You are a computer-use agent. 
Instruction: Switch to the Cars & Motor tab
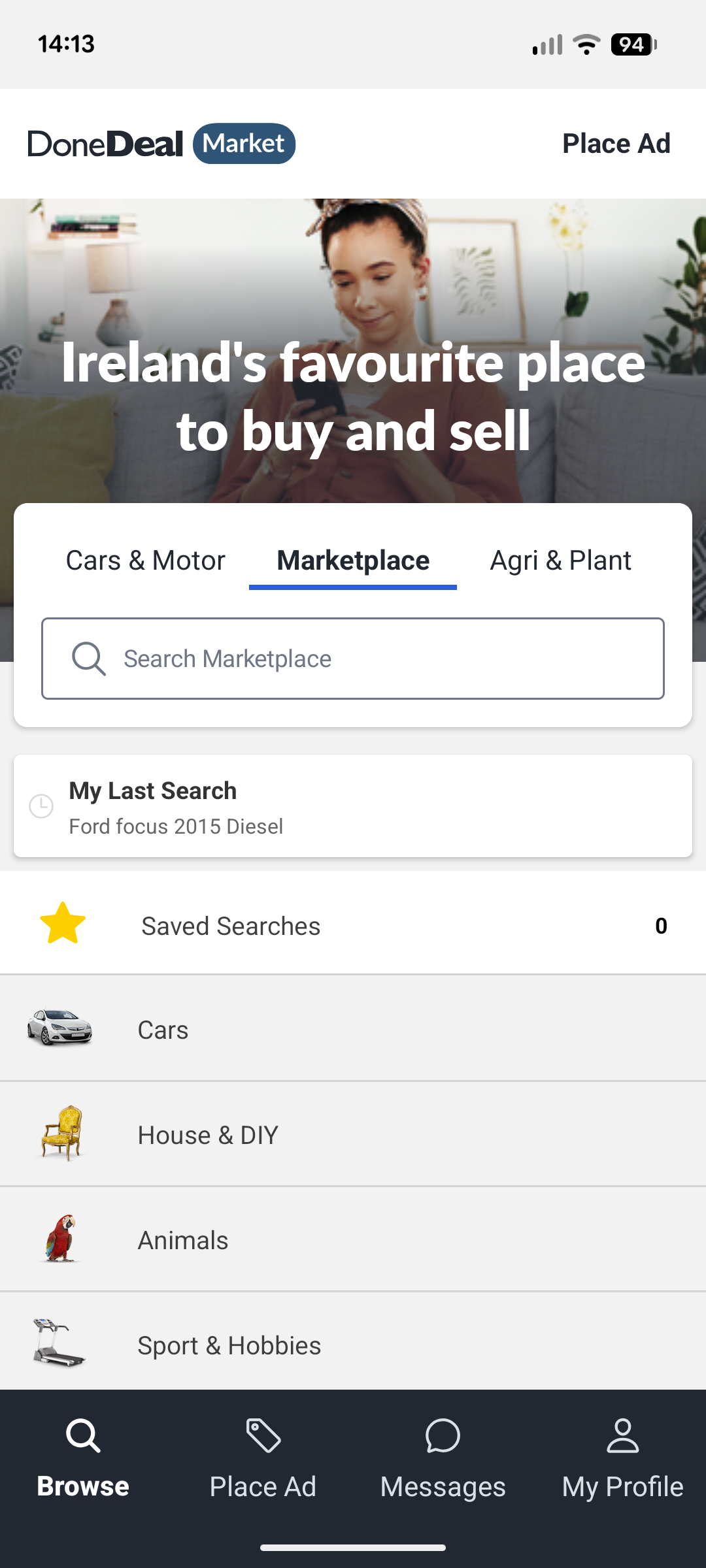(145, 561)
